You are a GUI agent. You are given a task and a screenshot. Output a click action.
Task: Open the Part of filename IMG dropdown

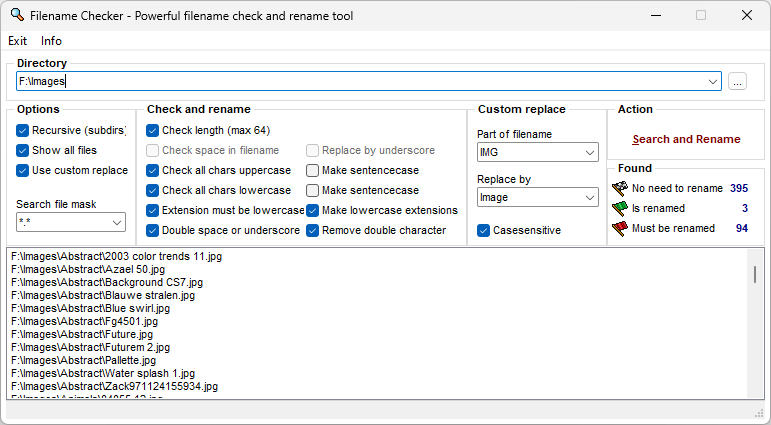tap(590, 153)
